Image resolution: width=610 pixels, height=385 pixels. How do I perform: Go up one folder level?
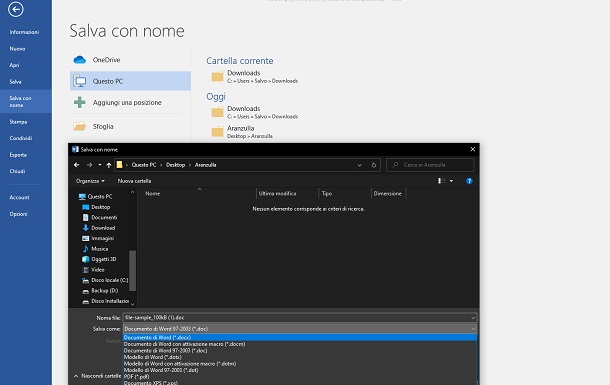point(109,165)
